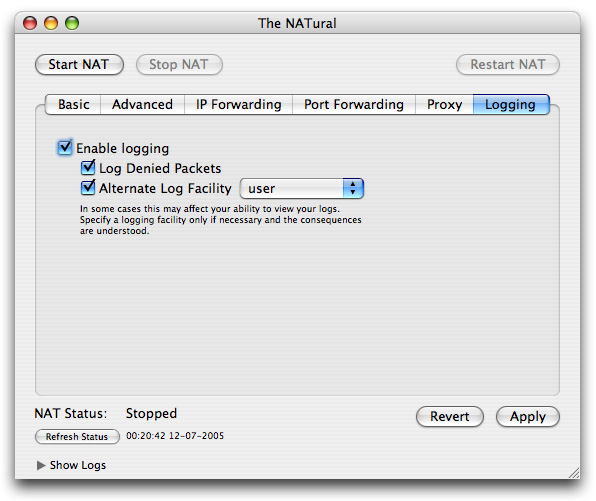596x501 pixels.
Task: Switch to the Basic tab
Action: [73, 105]
